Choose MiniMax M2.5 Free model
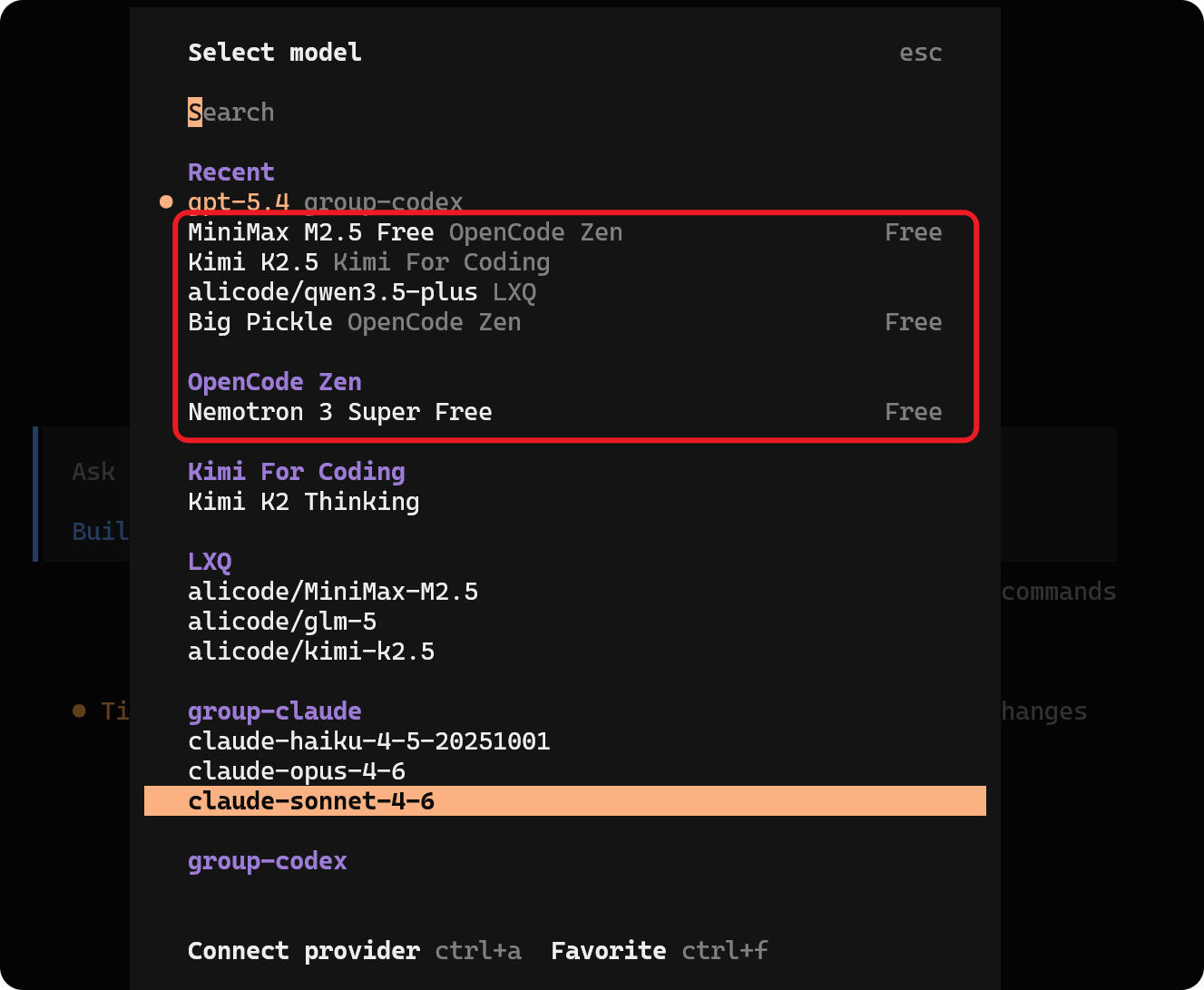 coord(311,232)
